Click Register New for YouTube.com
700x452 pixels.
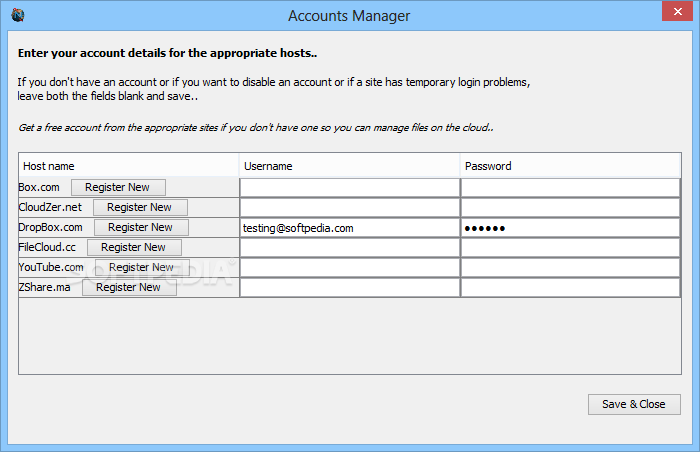click(142, 267)
